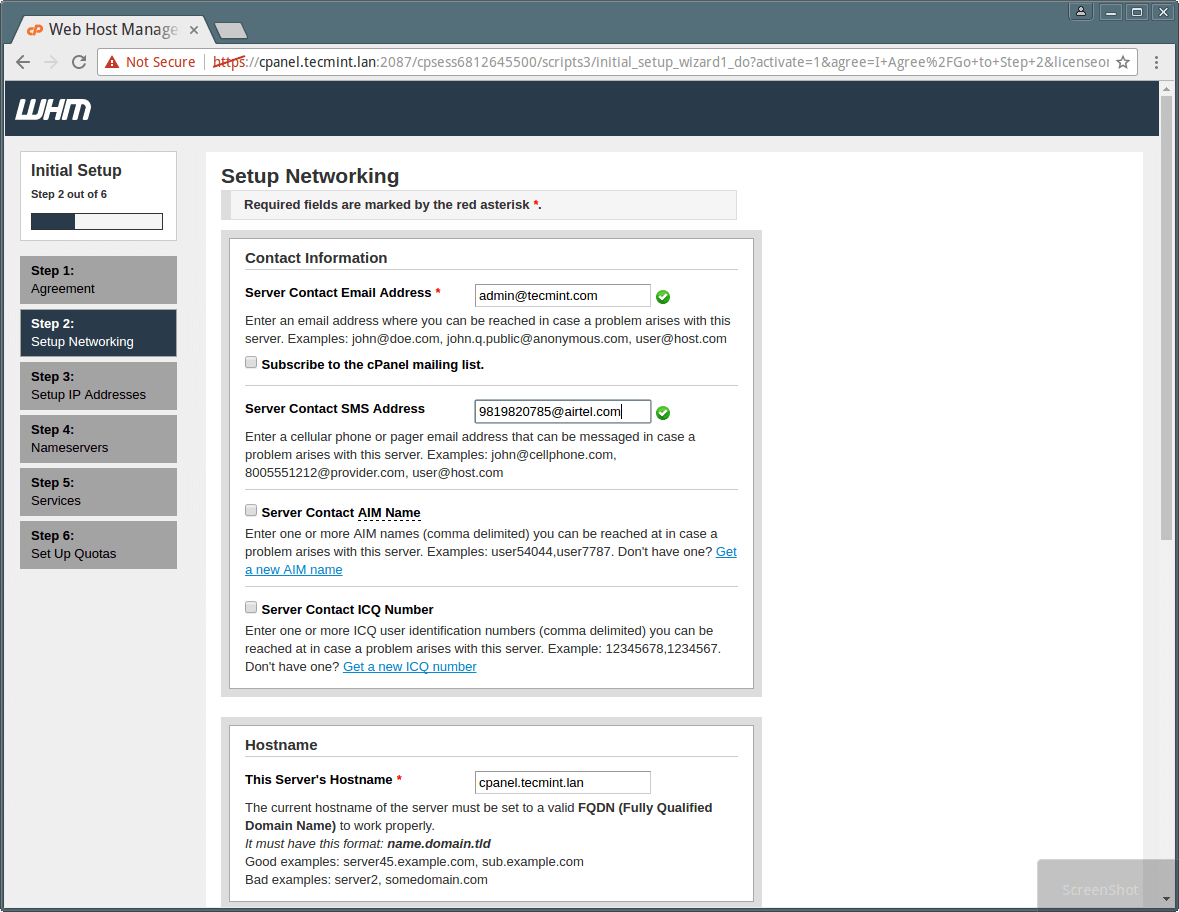Click the bold 'name.domain.tld' format text
This screenshot has height=912, width=1179.
(439, 844)
